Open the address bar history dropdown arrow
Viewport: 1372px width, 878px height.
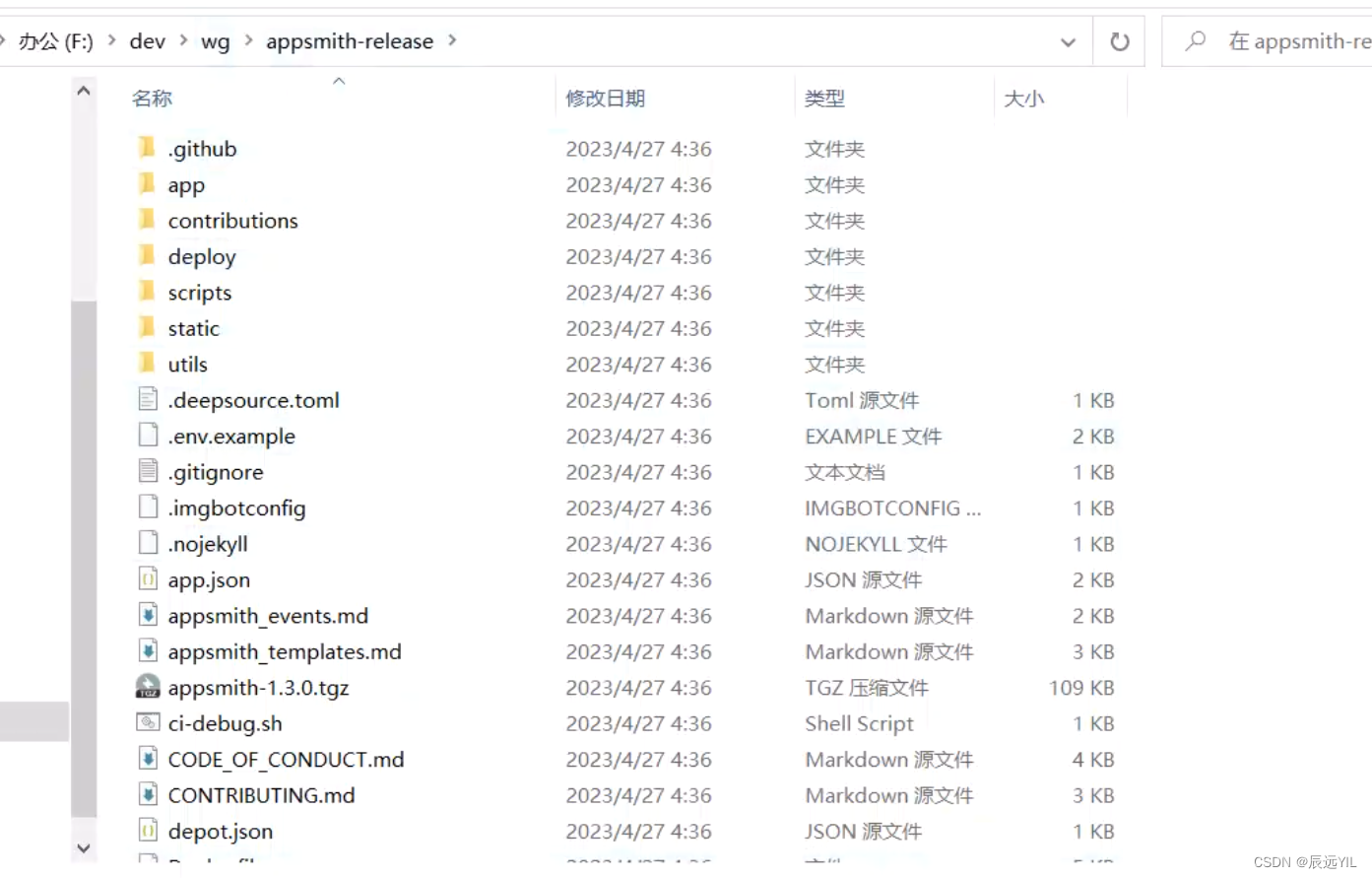click(x=1068, y=41)
